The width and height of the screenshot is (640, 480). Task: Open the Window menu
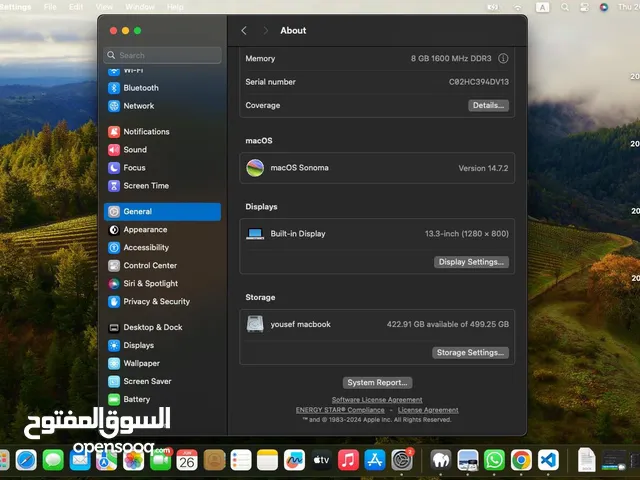(140, 7)
